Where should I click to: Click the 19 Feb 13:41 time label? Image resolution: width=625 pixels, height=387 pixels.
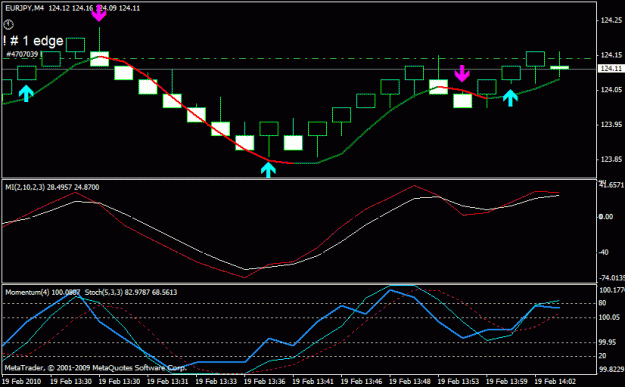(x=313, y=381)
